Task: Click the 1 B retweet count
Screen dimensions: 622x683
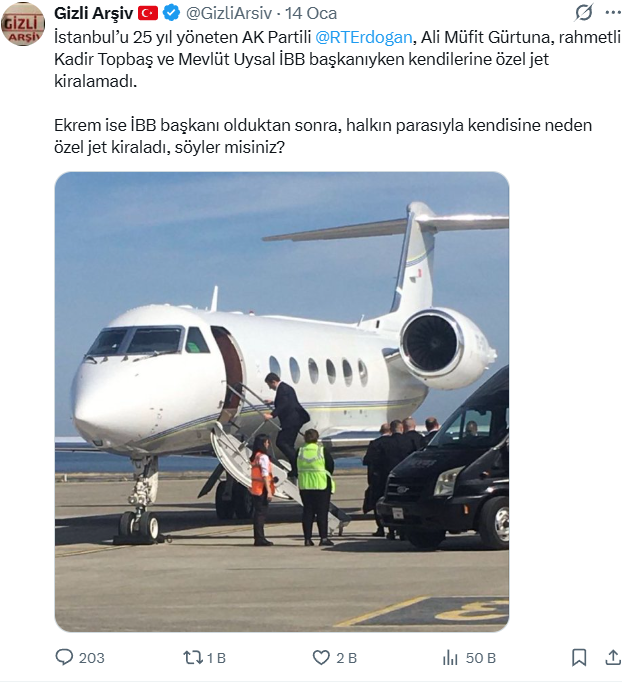Action: point(216,658)
